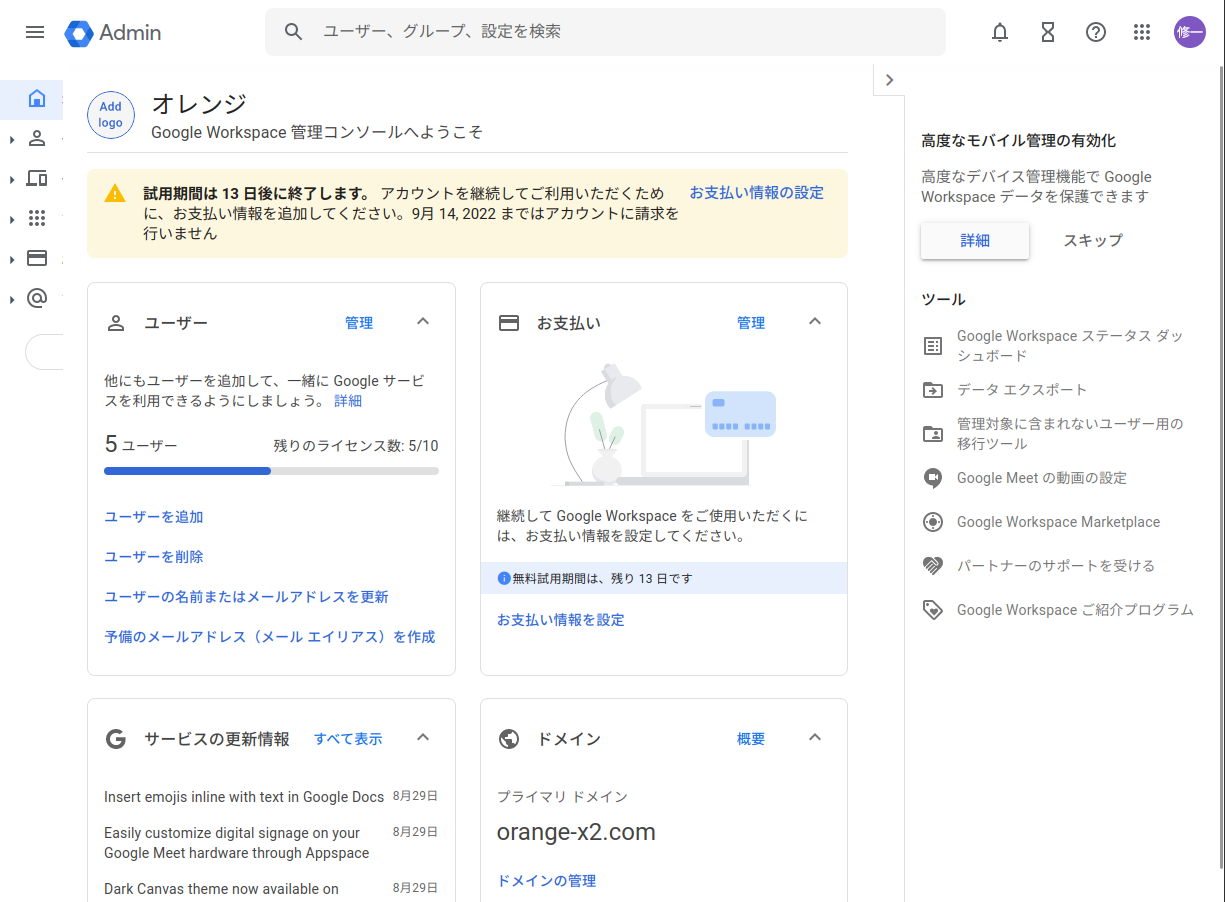Click the license usage progress bar
The width and height of the screenshot is (1225, 902).
[271, 471]
